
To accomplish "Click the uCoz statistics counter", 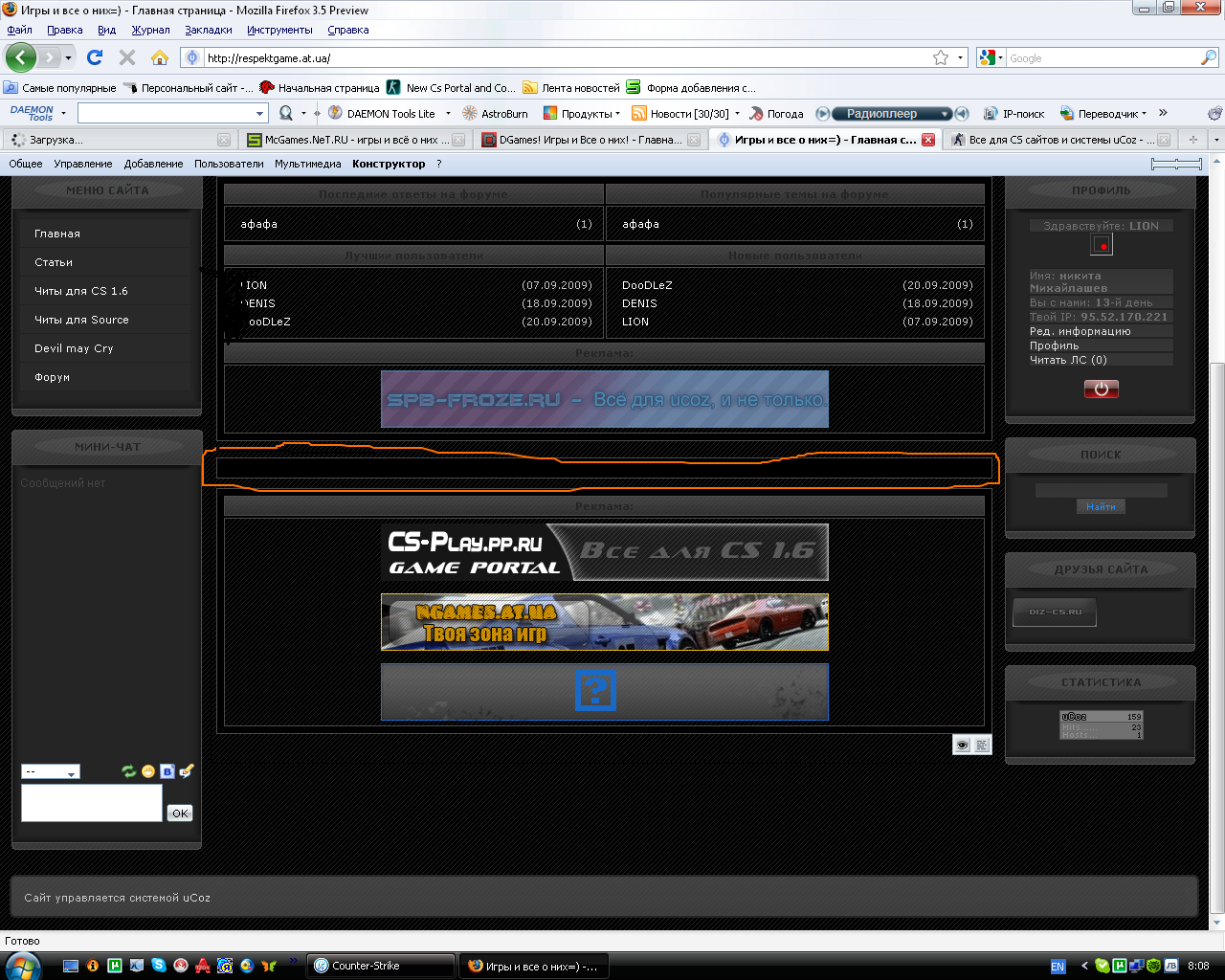I will tap(1102, 725).
